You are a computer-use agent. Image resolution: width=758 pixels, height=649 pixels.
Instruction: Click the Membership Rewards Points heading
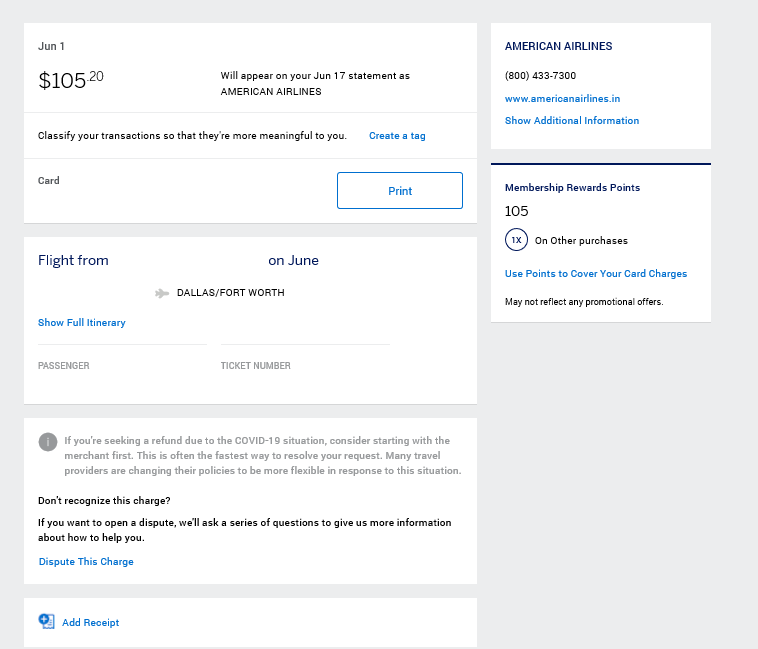point(572,187)
